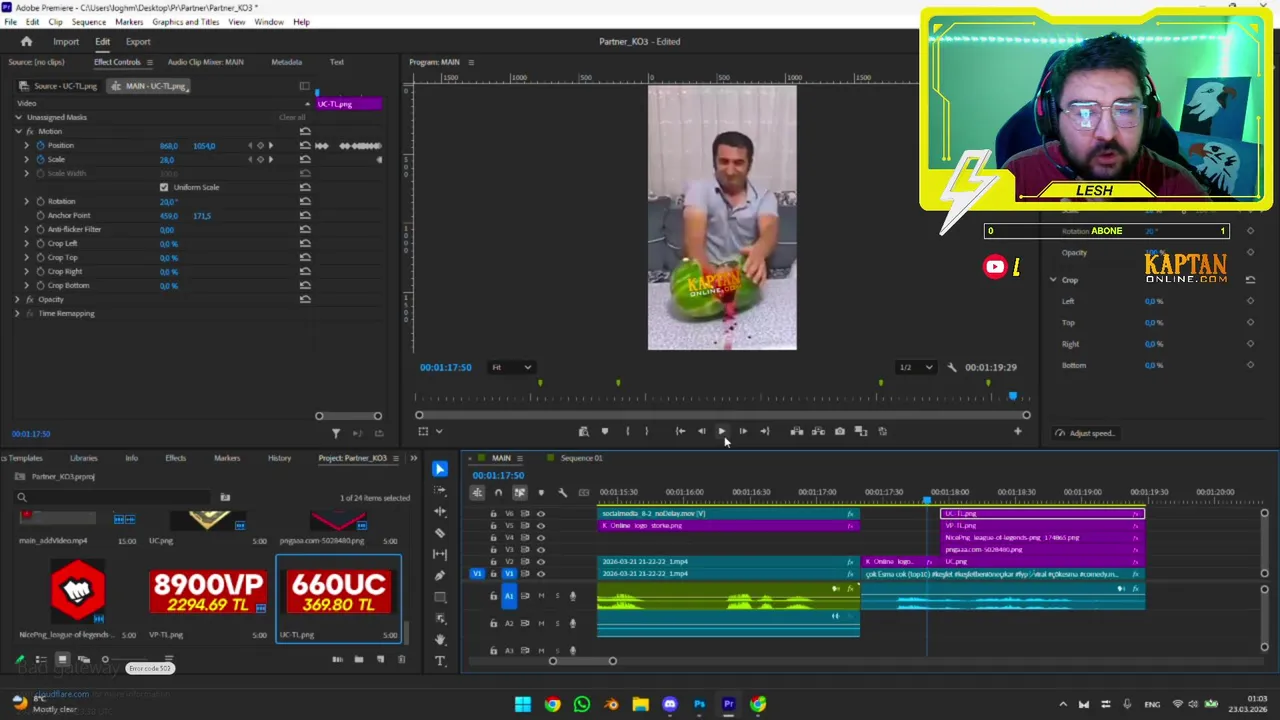1280x720 pixels.
Task: Click the Export workspace button
Action: pos(138,42)
